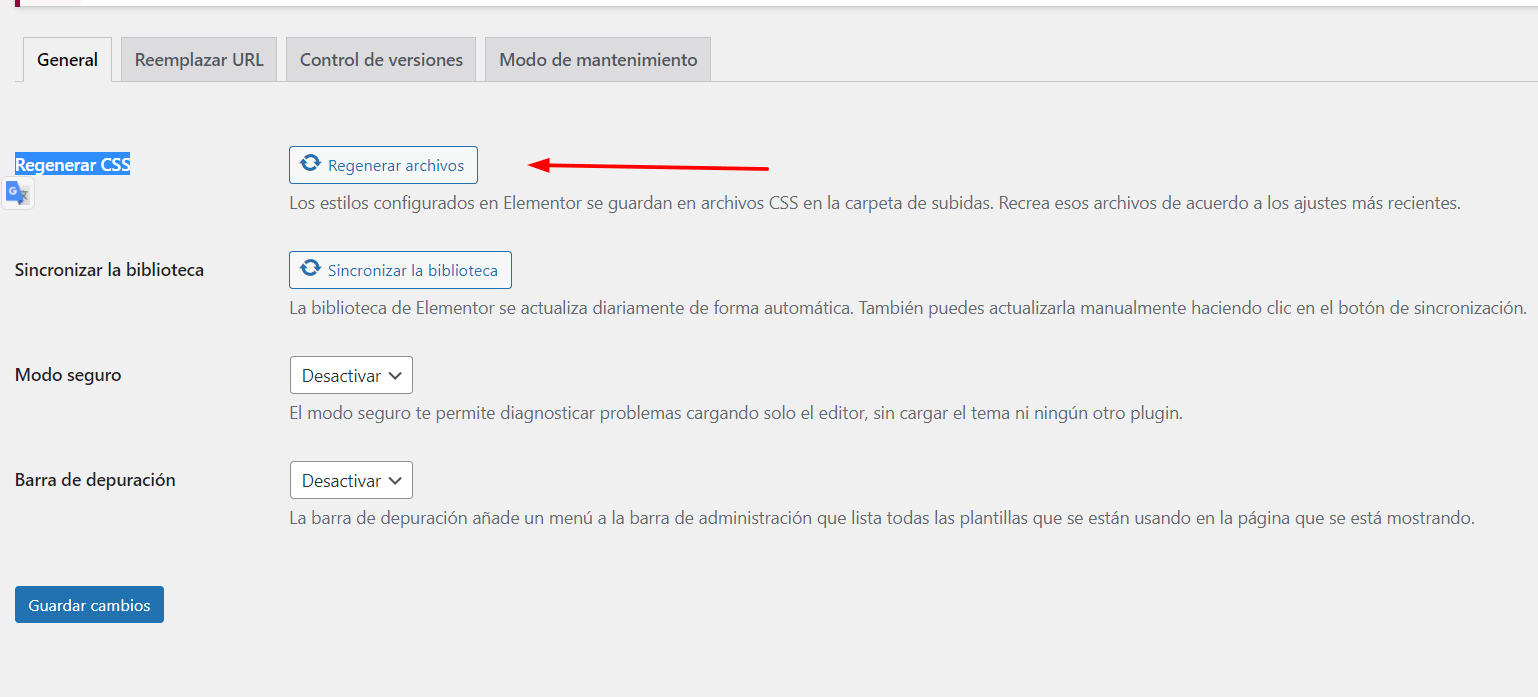Open the Modo seguro dropdown
Image resolution: width=1538 pixels, height=697 pixels.
tap(351, 376)
